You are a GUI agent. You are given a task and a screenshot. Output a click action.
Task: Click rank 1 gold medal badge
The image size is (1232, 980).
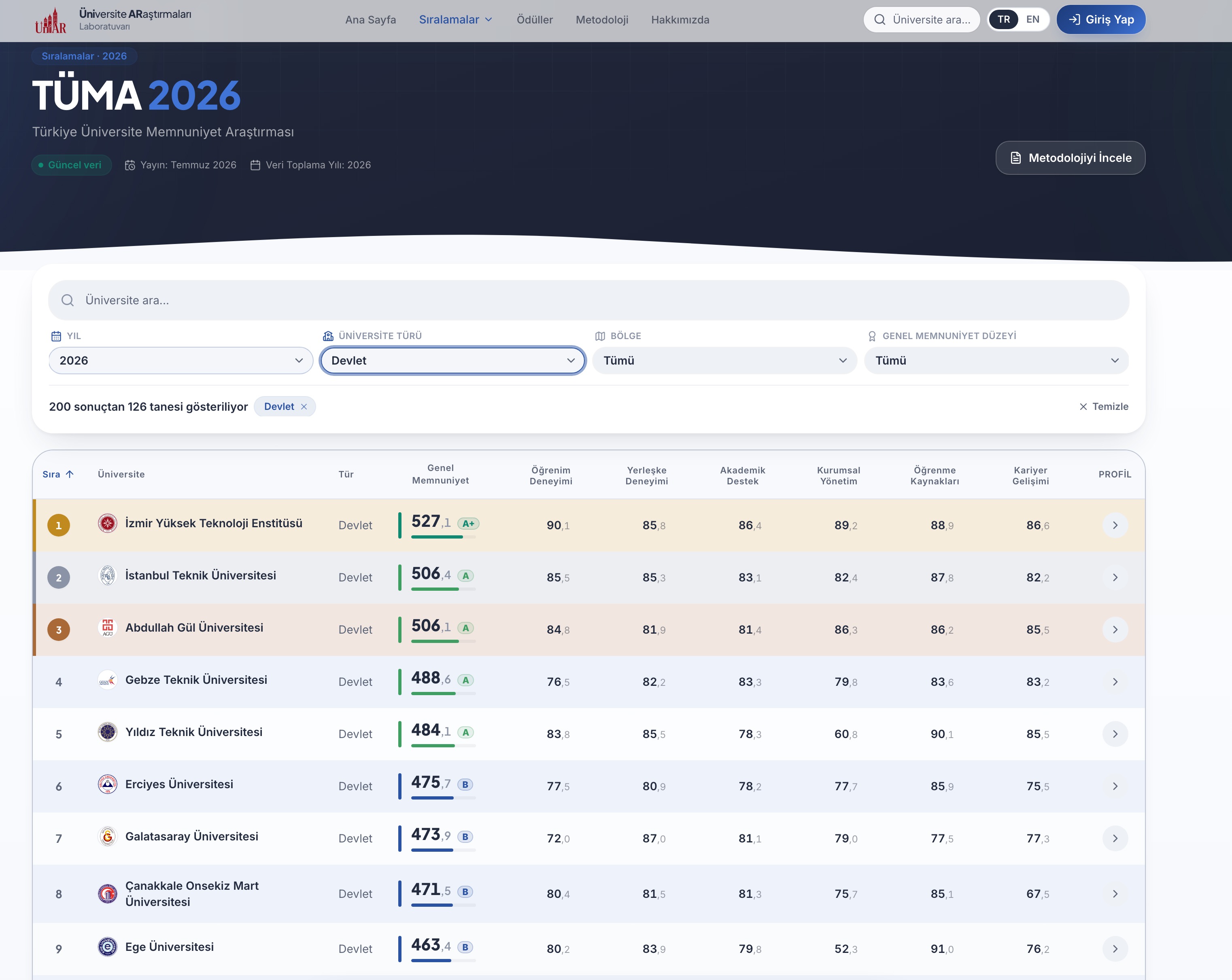[x=58, y=525]
